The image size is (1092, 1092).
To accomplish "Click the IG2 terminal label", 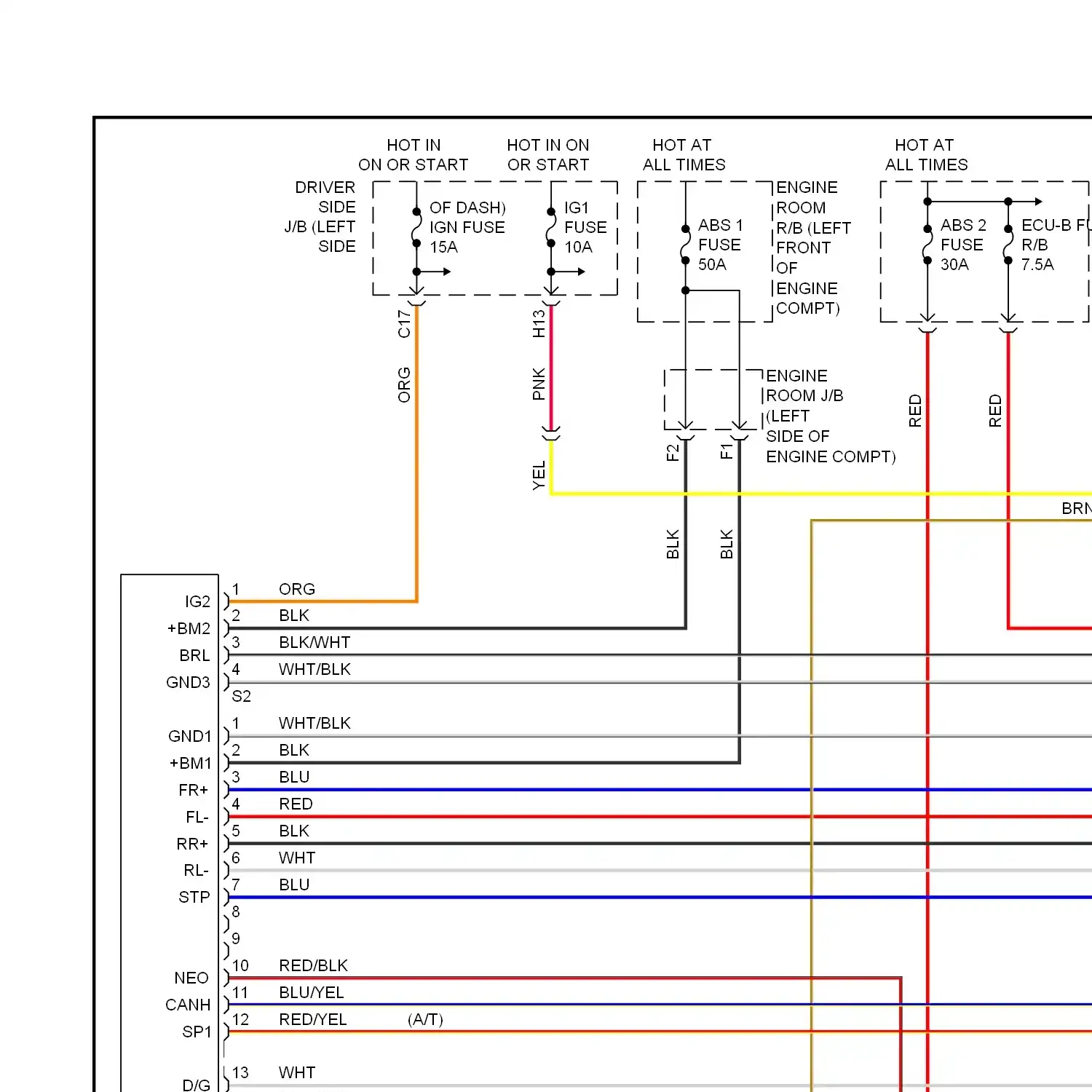I will pos(197,601).
